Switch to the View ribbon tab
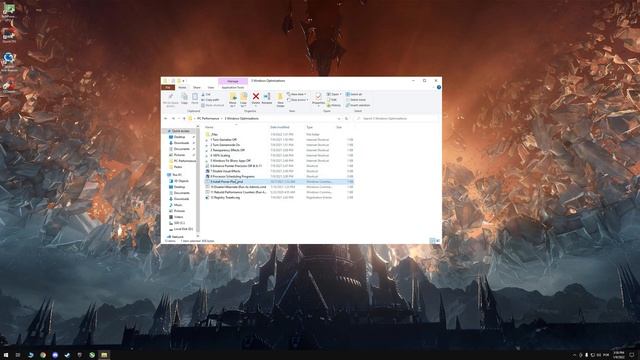640x360 pixels. (x=211, y=87)
